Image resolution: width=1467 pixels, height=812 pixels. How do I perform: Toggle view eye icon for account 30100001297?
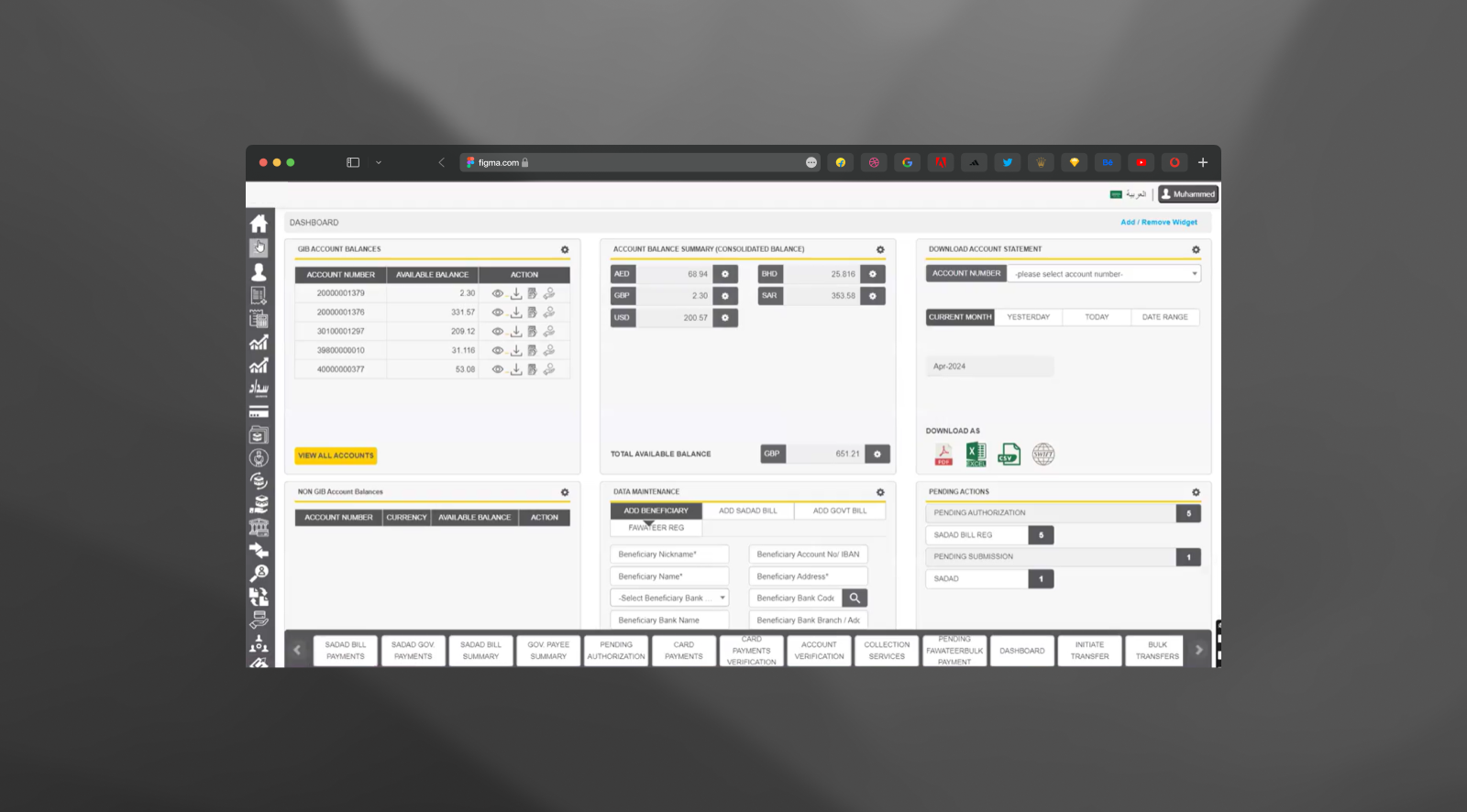tap(498, 332)
